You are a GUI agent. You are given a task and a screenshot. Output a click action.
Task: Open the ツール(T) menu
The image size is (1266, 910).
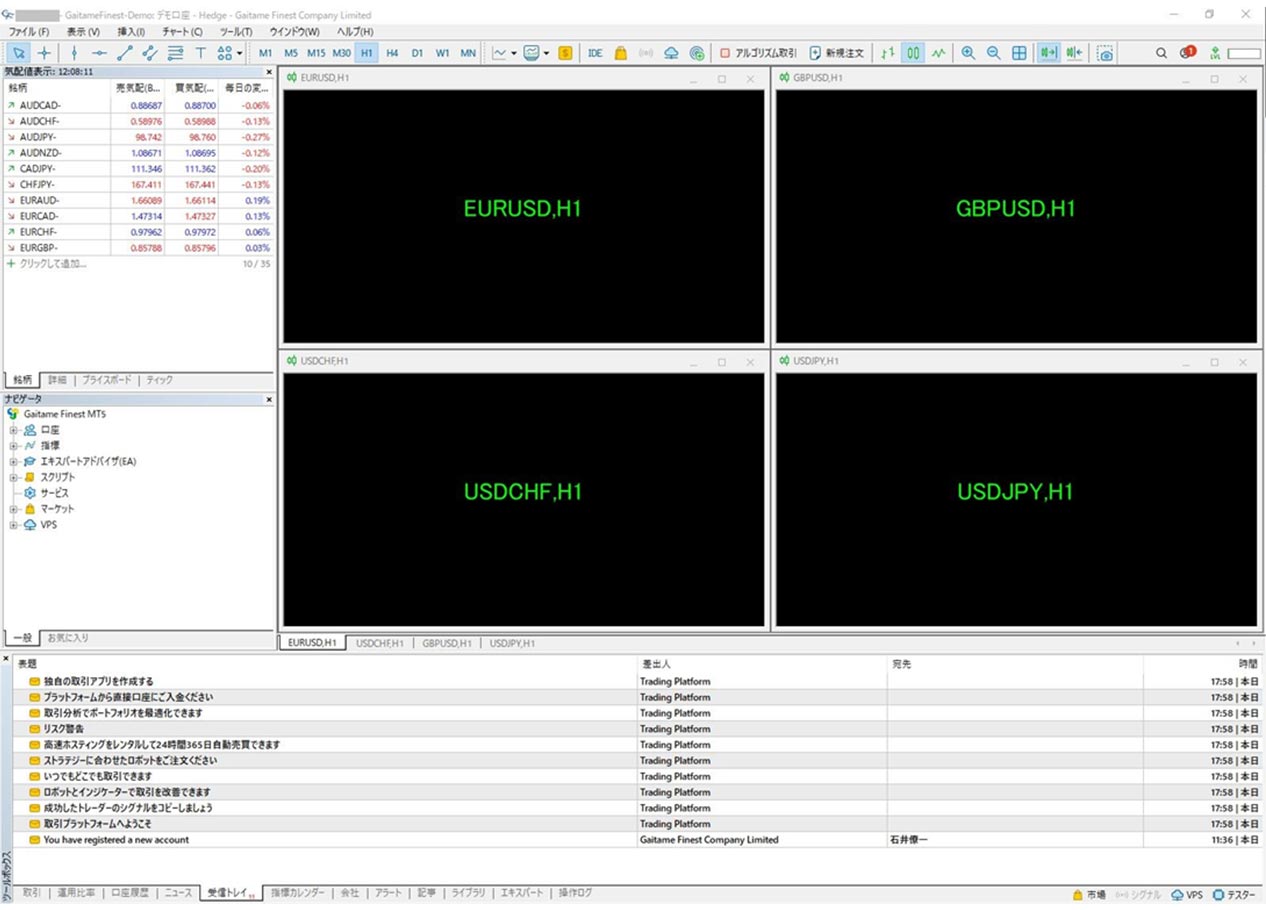[x=236, y=32]
